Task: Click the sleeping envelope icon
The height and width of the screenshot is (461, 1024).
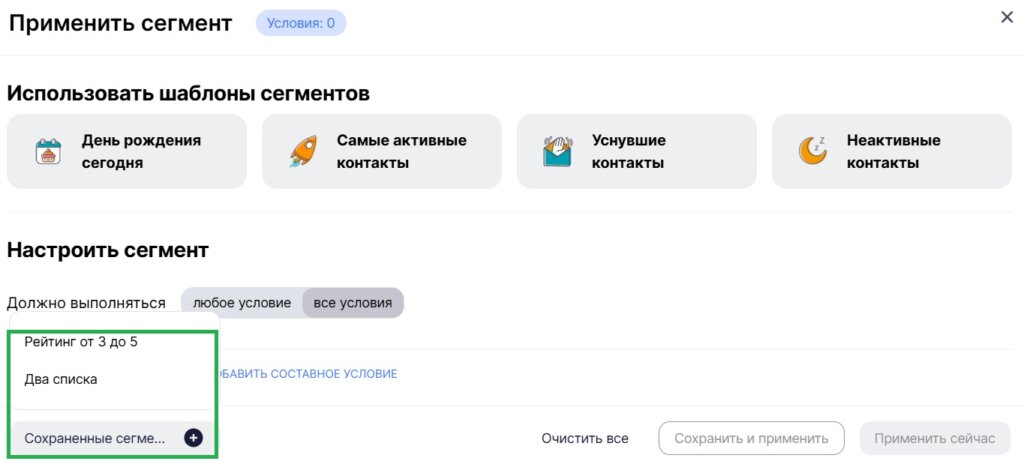Action: pyautogui.click(x=558, y=151)
